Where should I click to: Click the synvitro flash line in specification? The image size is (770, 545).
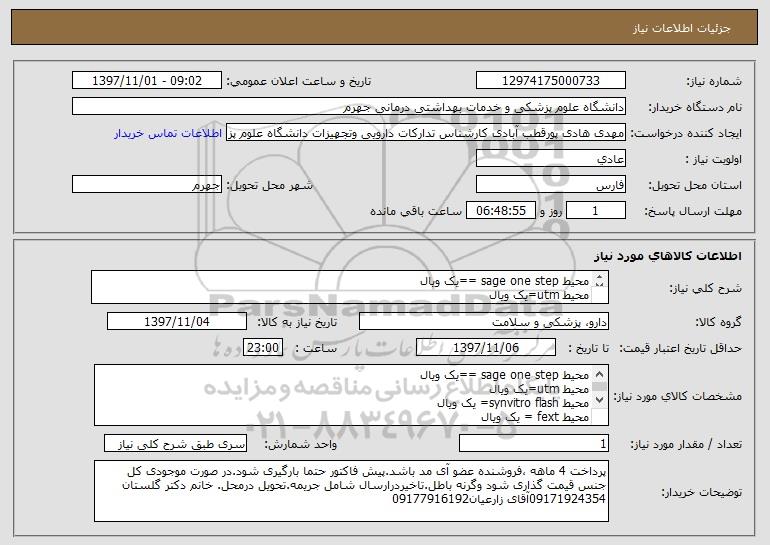[x=513, y=403]
